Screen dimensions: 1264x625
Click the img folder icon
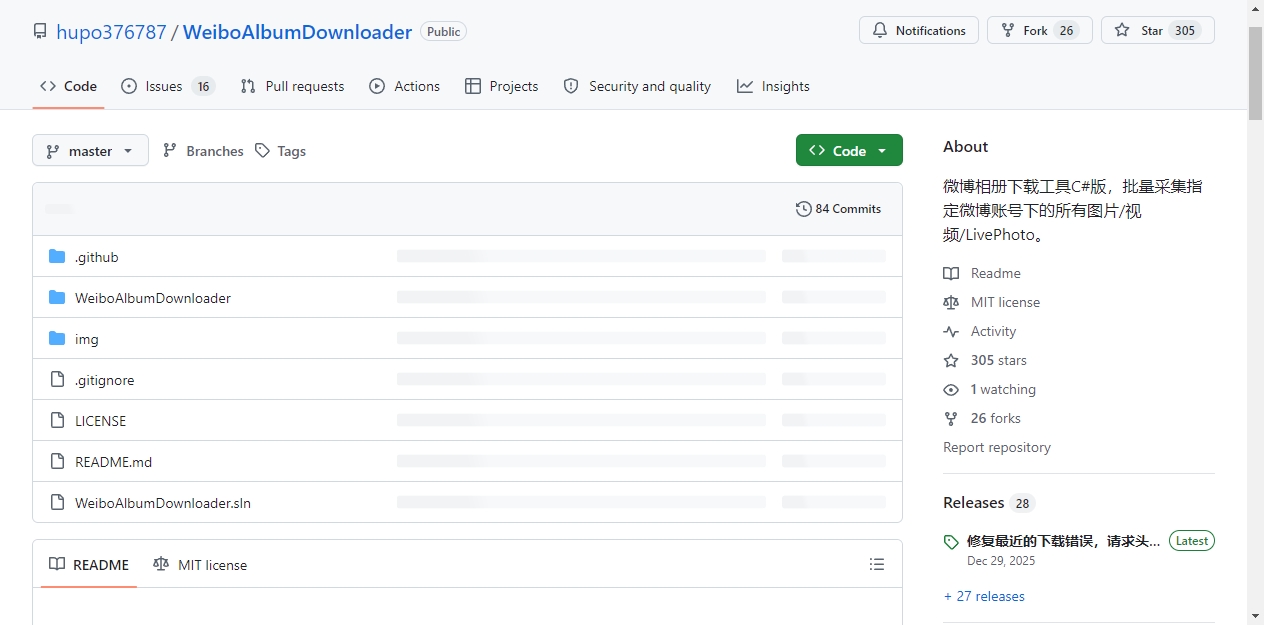57,339
